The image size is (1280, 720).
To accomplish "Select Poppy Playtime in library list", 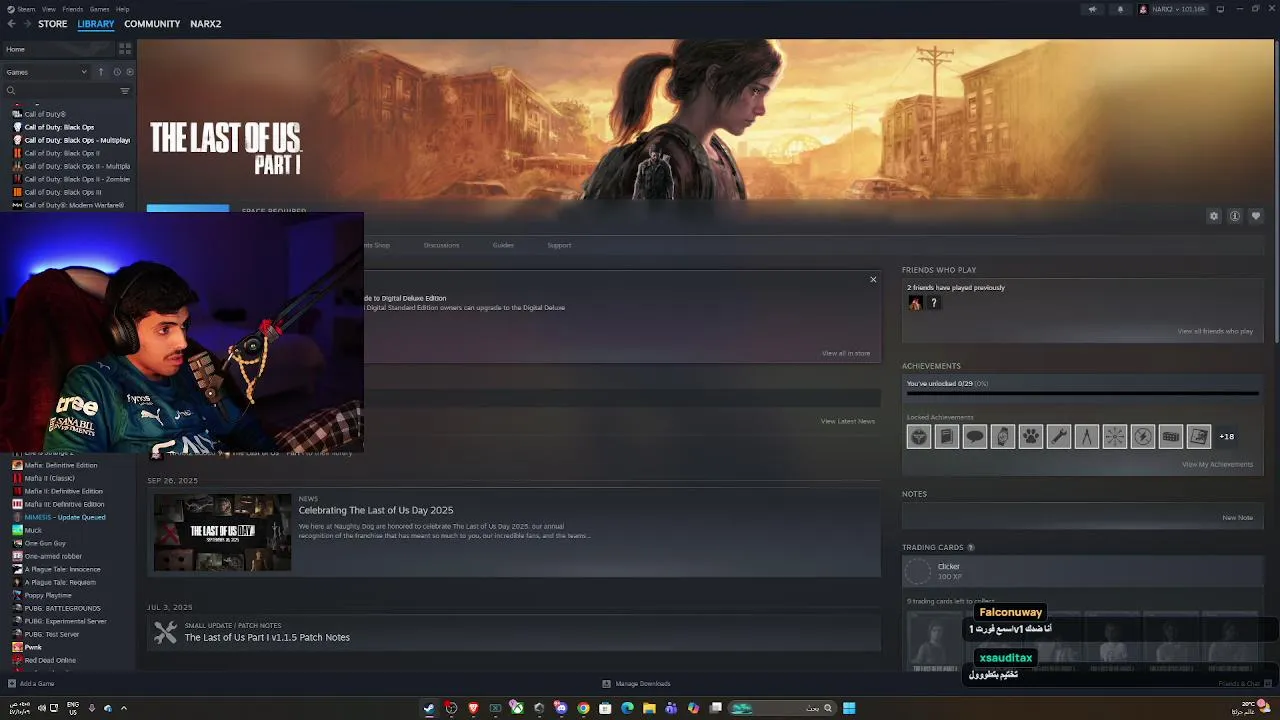I will coord(48,595).
